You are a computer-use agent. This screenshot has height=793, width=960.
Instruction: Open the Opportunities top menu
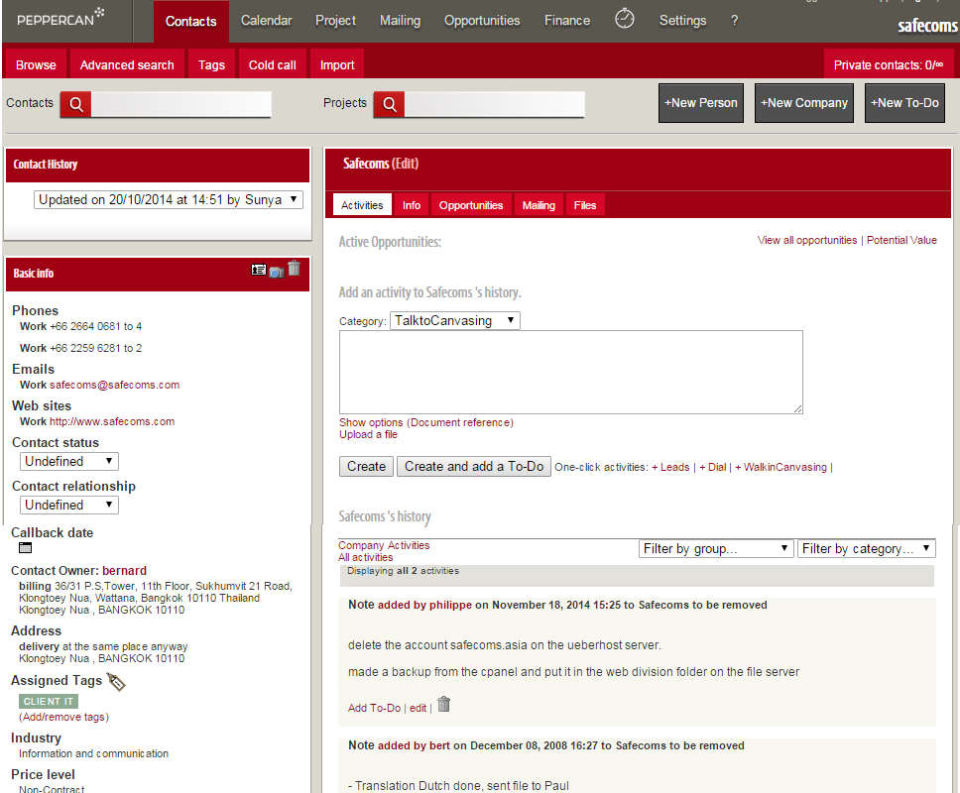[x=482, y=21]
